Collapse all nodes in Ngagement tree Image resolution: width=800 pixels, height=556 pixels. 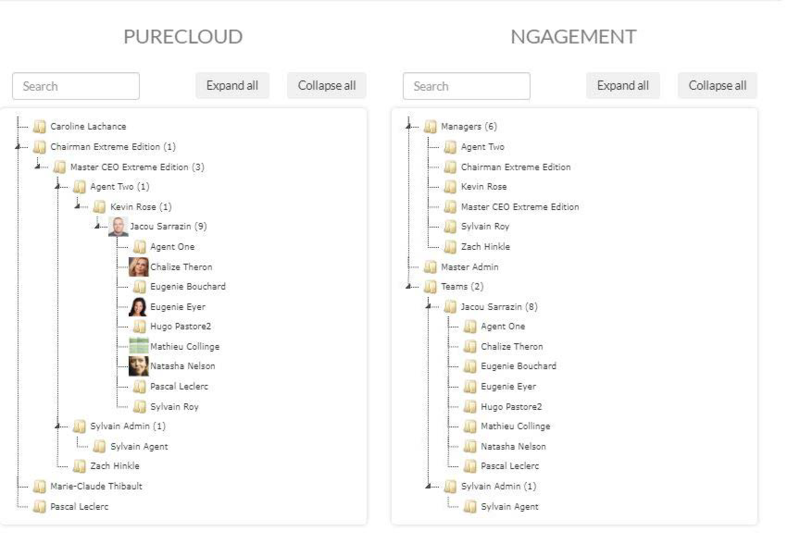click(x=717, y=85)
